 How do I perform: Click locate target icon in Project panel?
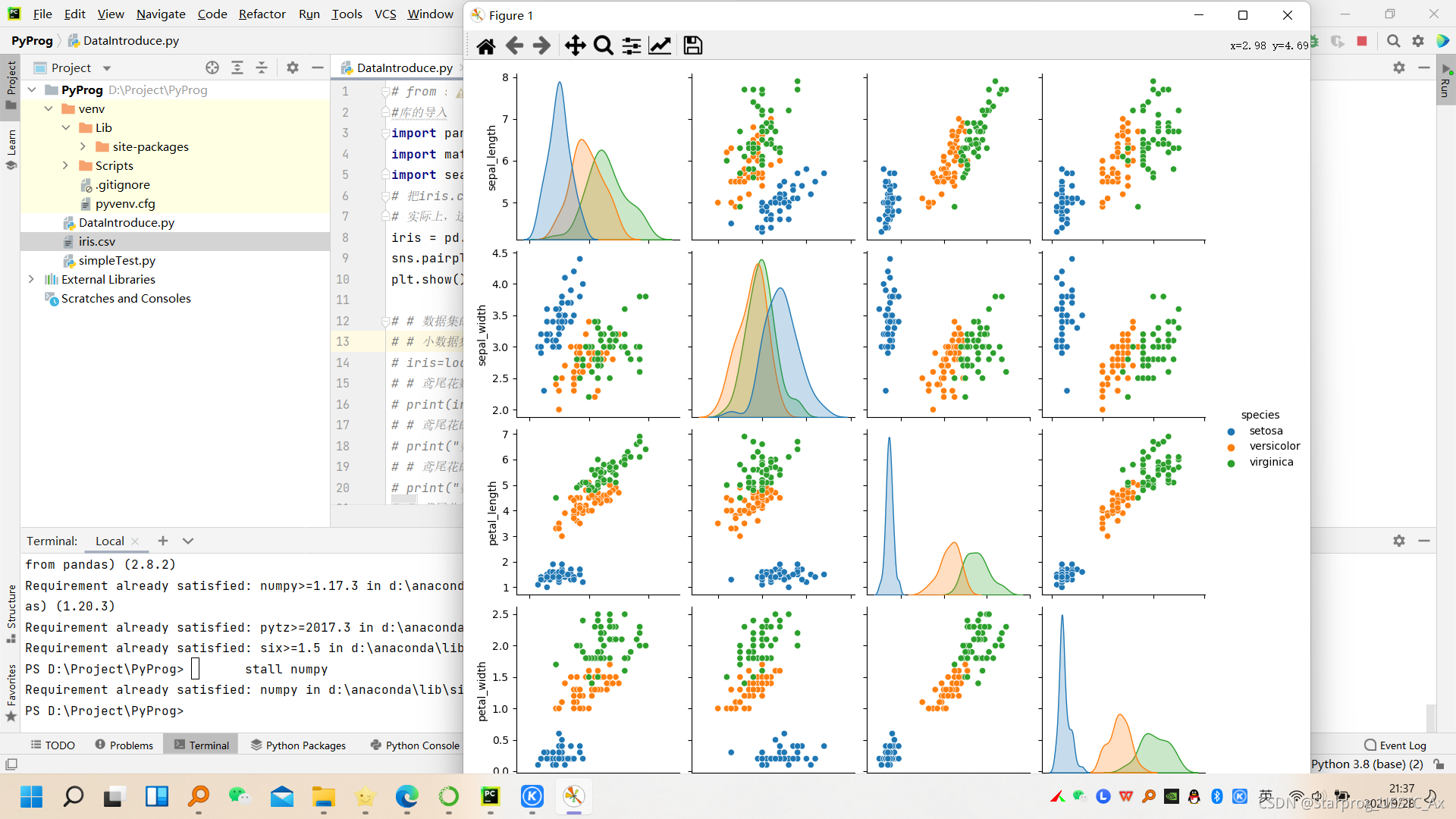[x=212, y=67]
